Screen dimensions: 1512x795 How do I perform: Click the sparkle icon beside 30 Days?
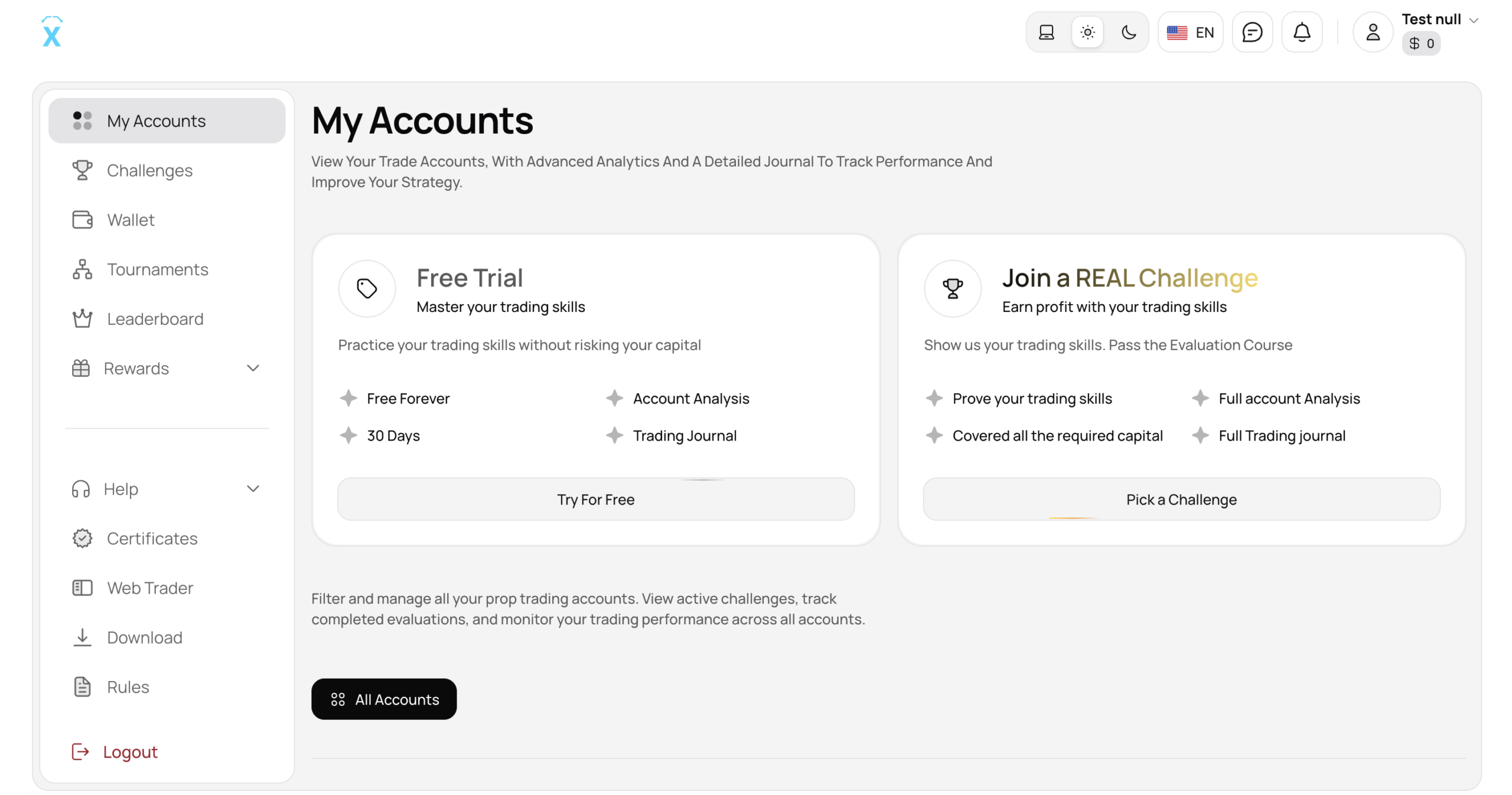click(348, 435)
